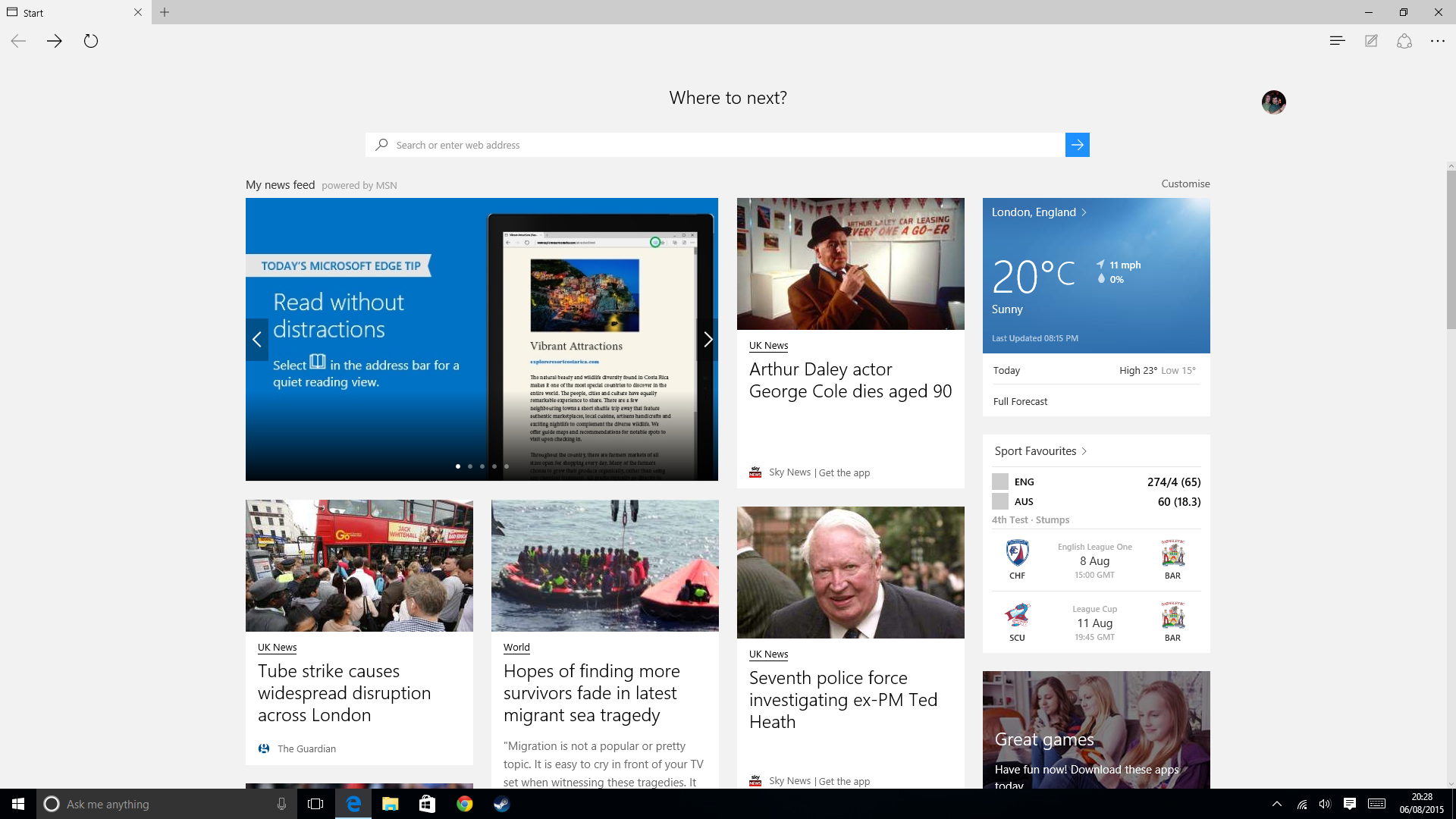This screenshot has height=819, width=1456.
Task: Click the search address input field
Action: pyautogui.click(x=715, y=145)
